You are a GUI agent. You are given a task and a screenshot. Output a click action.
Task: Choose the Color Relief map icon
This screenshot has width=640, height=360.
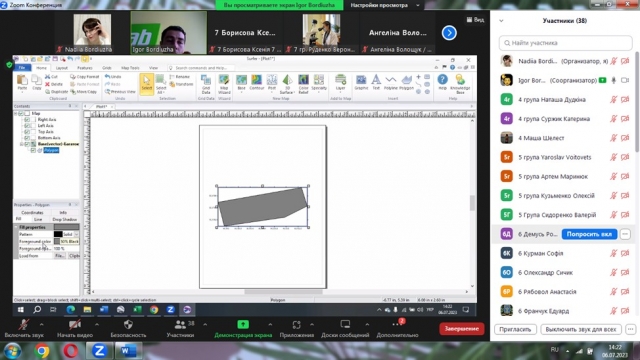pos(303,84)
